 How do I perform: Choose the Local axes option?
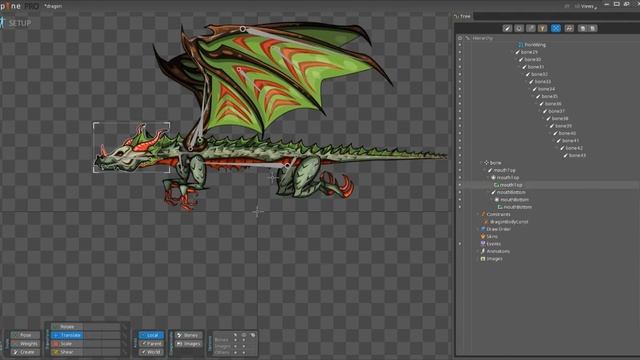click(151, 335)
